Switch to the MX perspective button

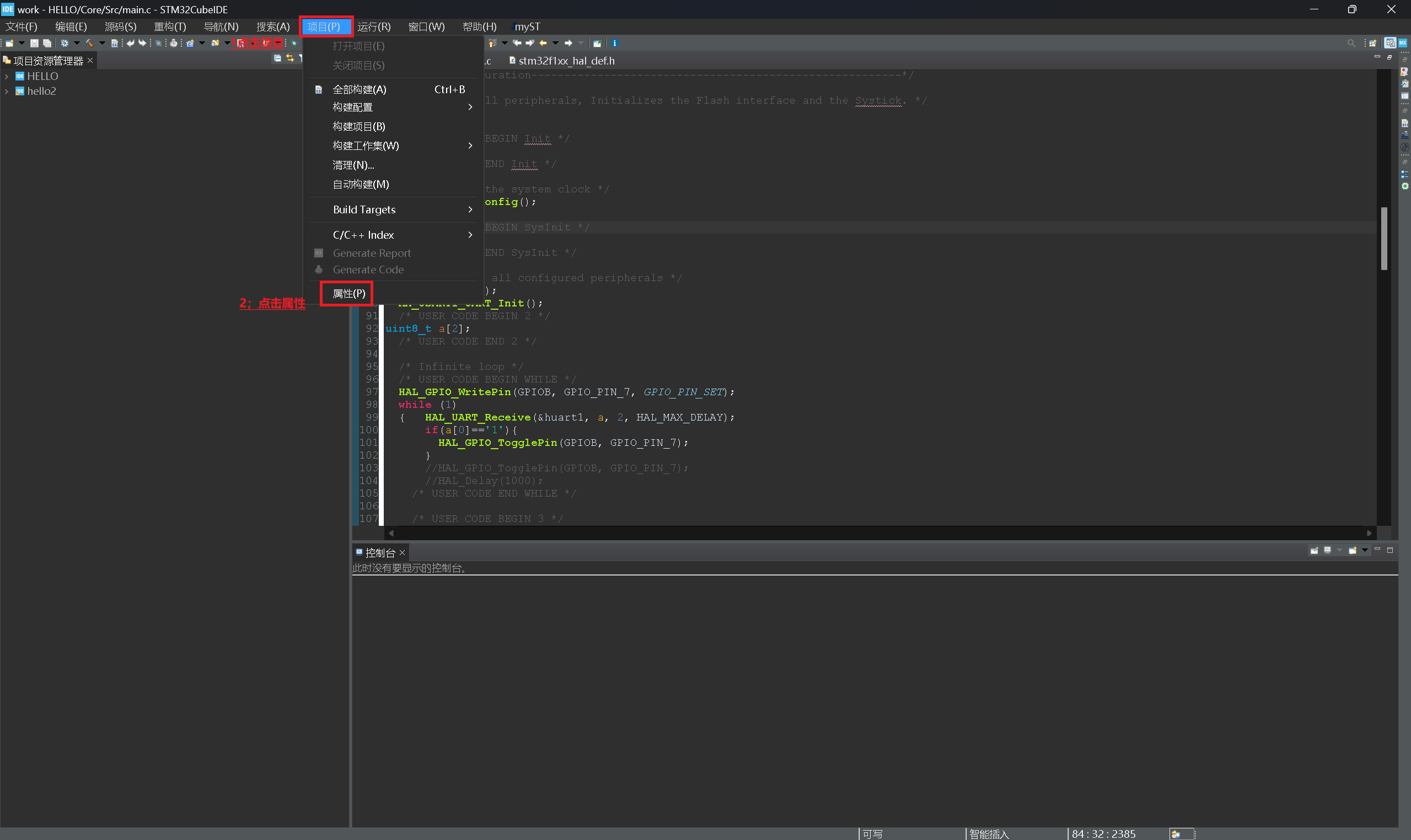pos(1403,43)
